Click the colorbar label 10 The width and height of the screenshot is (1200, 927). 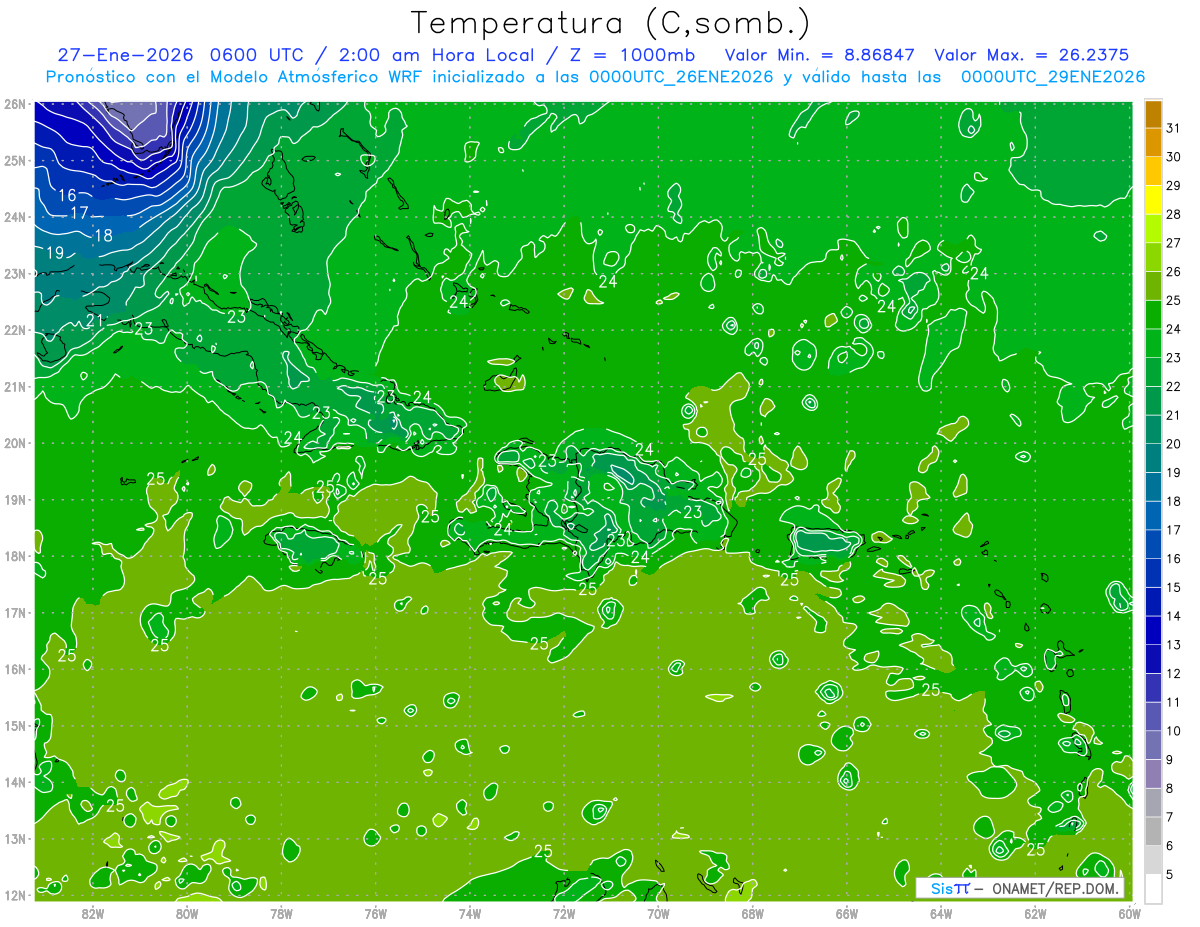(1173, 732)
